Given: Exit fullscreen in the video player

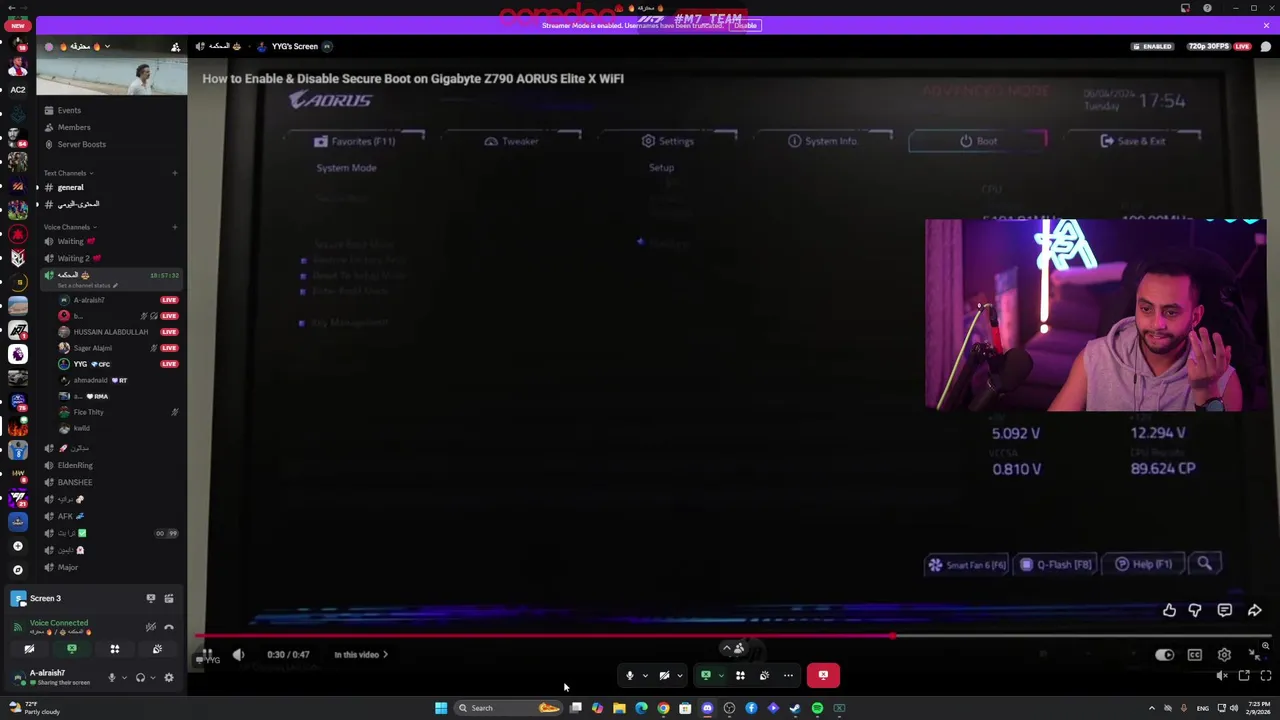Looking at the screenshot, I should pyautogui.click(x=1255, y=655).
